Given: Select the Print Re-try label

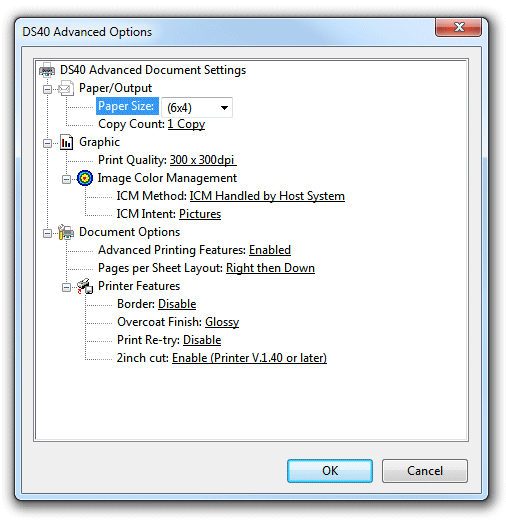Looking at the screenshot, I should point(148,340).
